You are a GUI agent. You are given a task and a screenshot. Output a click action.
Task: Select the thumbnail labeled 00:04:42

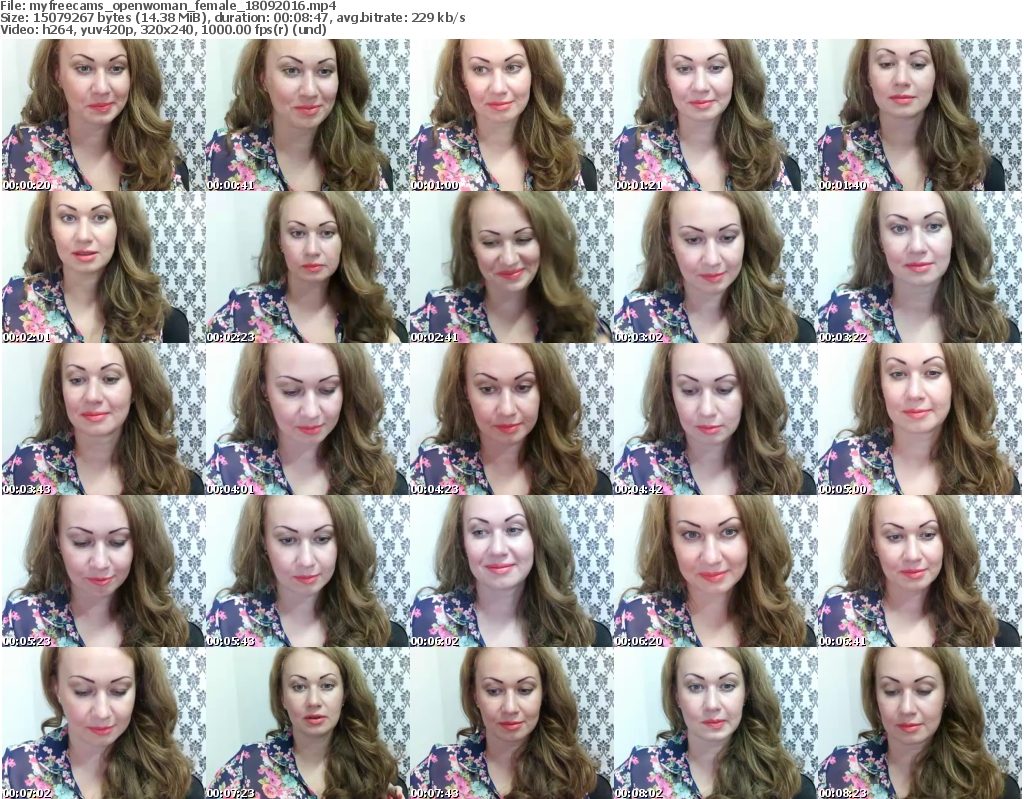coord(716,419)
